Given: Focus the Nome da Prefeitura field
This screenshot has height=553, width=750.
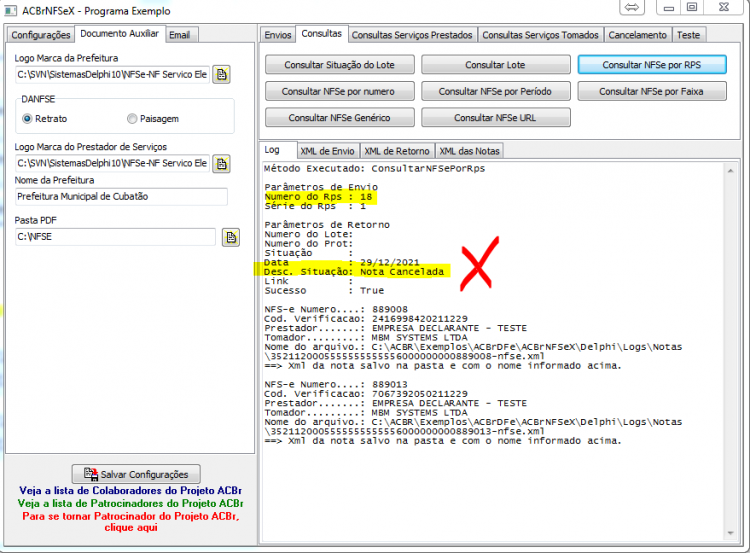Looking at the screenshot, I should coord(121,197).
